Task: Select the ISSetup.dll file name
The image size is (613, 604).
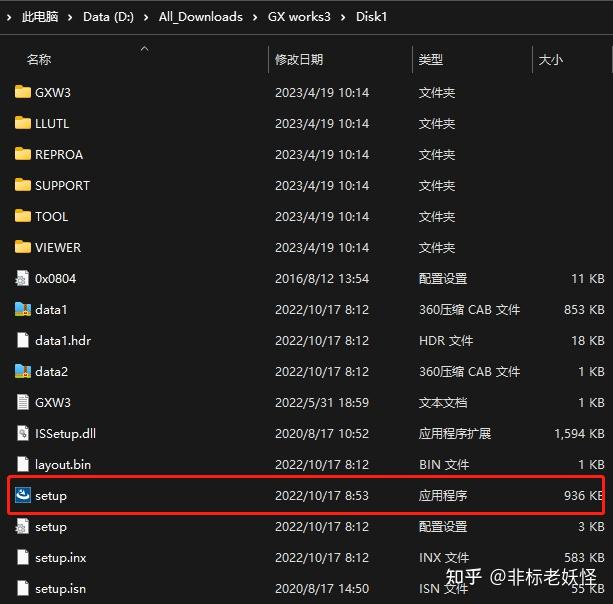Action: tap(65, 433)
